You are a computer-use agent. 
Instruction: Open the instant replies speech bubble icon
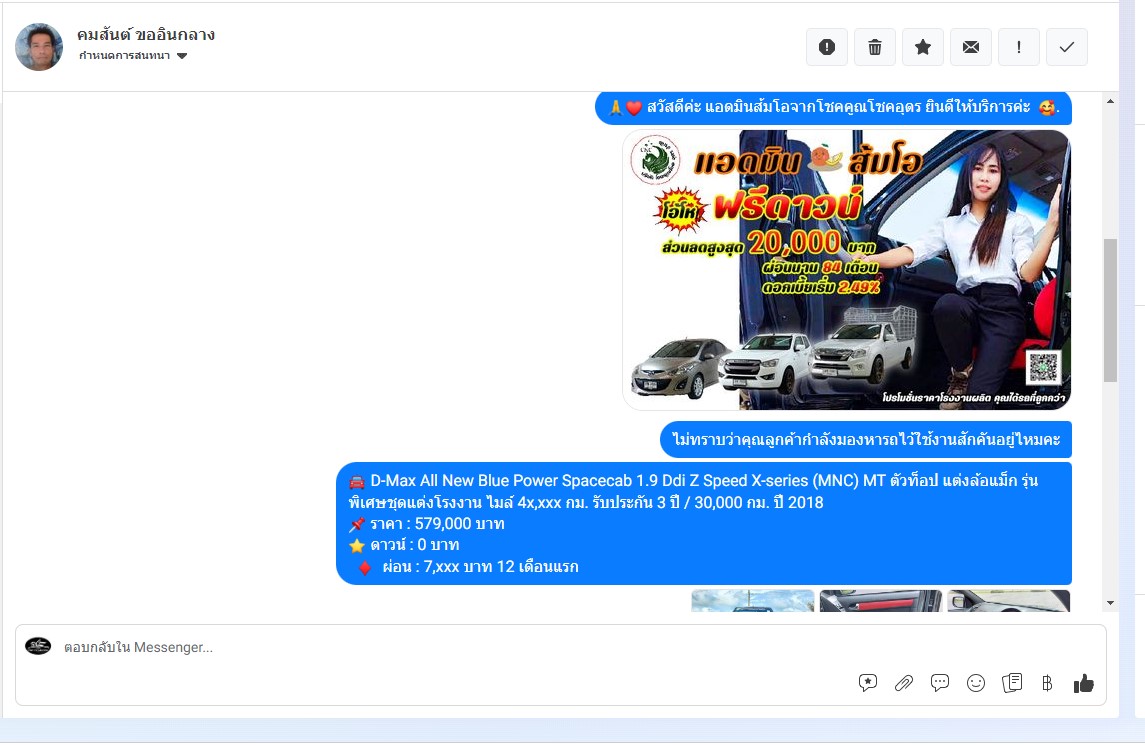point(940,683)
